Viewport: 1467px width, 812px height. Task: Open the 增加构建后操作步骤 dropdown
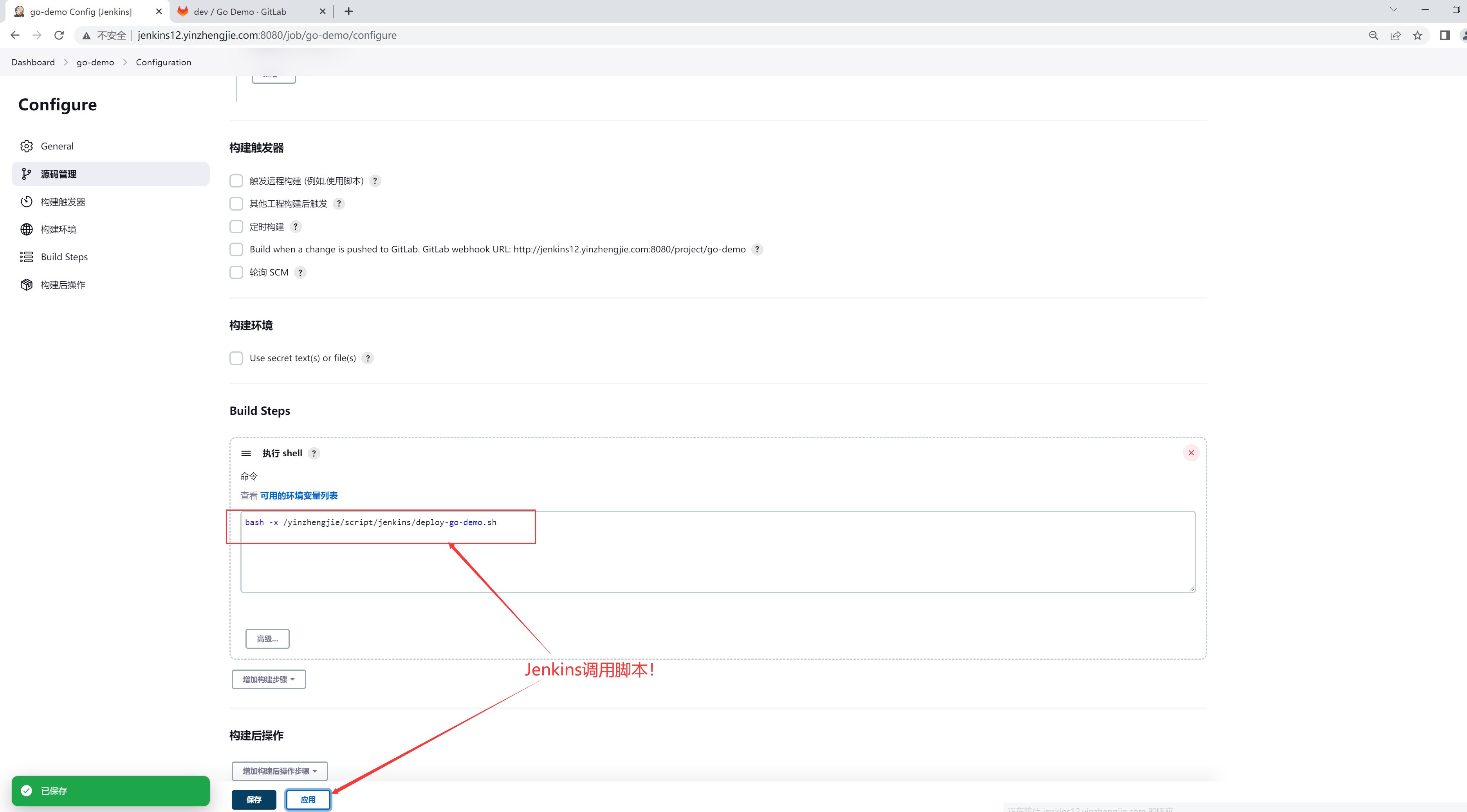click(279, 771)
